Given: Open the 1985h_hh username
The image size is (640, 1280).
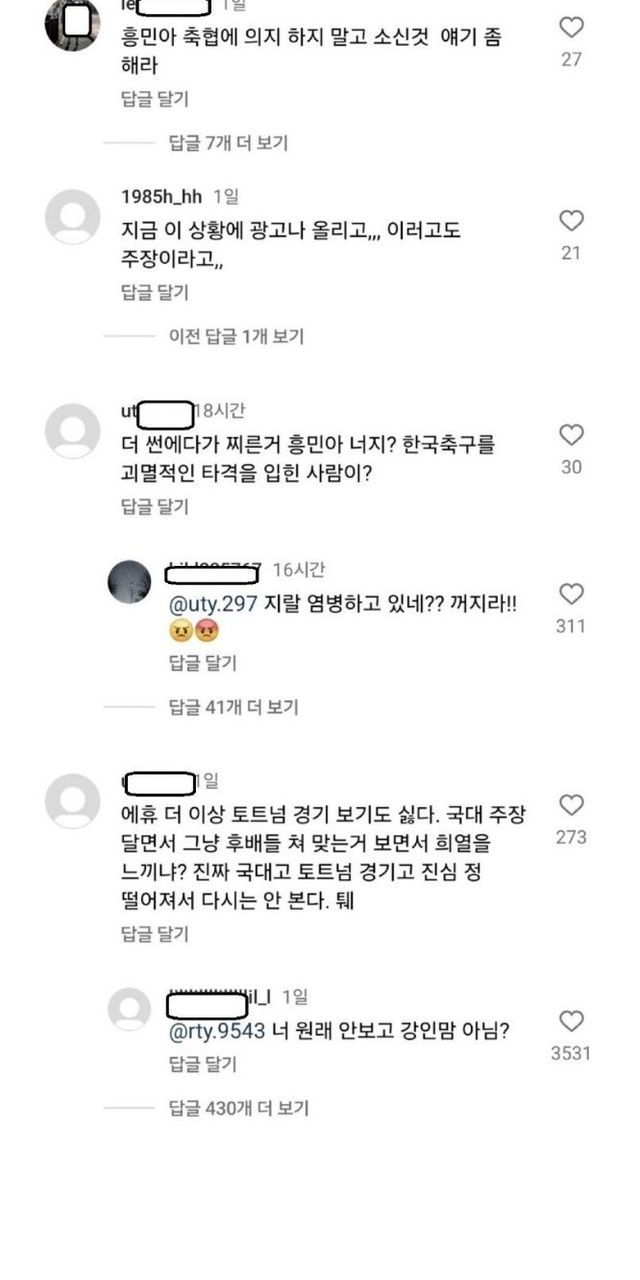Looking at the screenshot, I should click(162, 197).
